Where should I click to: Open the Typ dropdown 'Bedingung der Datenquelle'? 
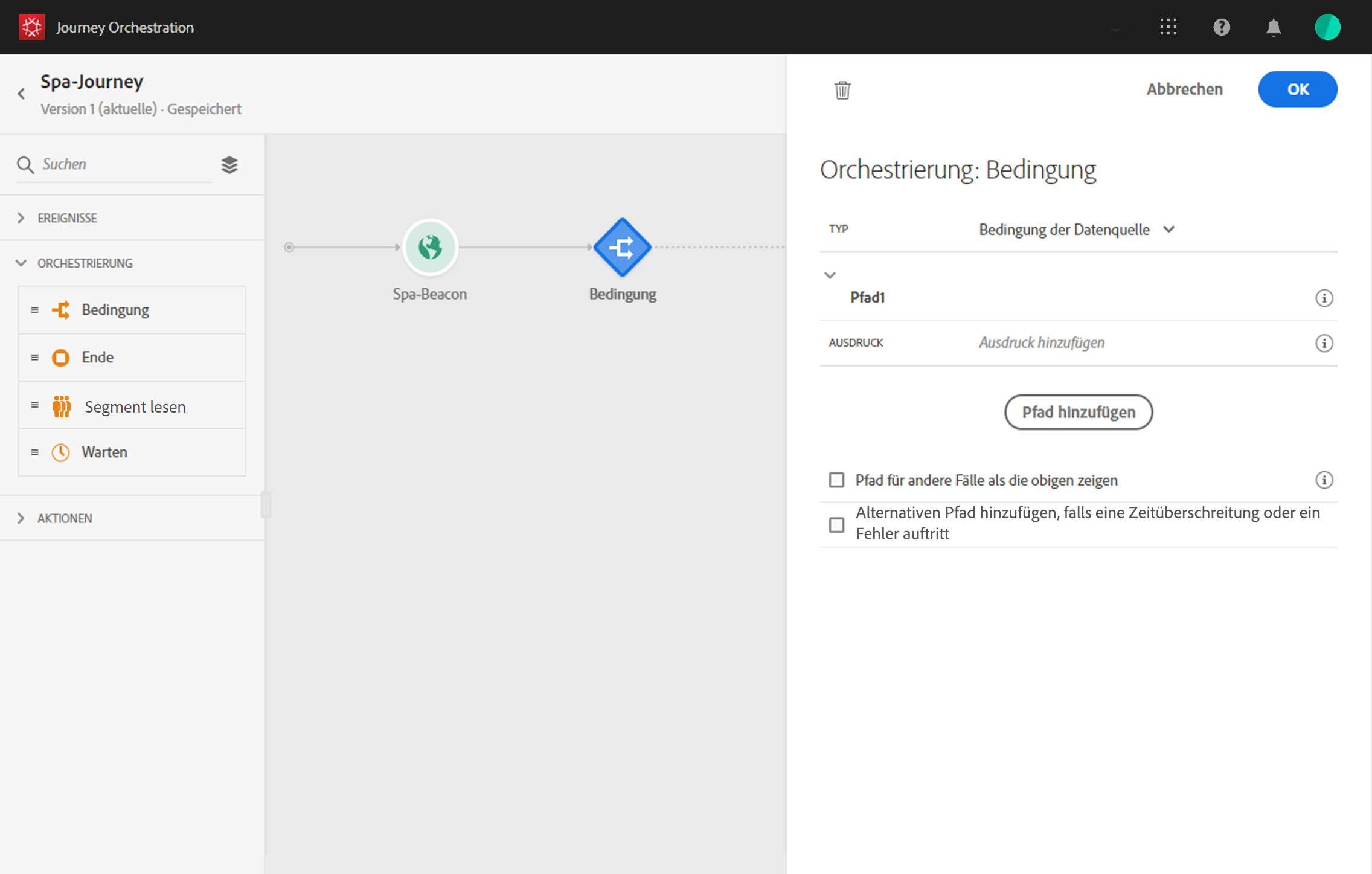pyautogui.click(x=1076, y=230)
